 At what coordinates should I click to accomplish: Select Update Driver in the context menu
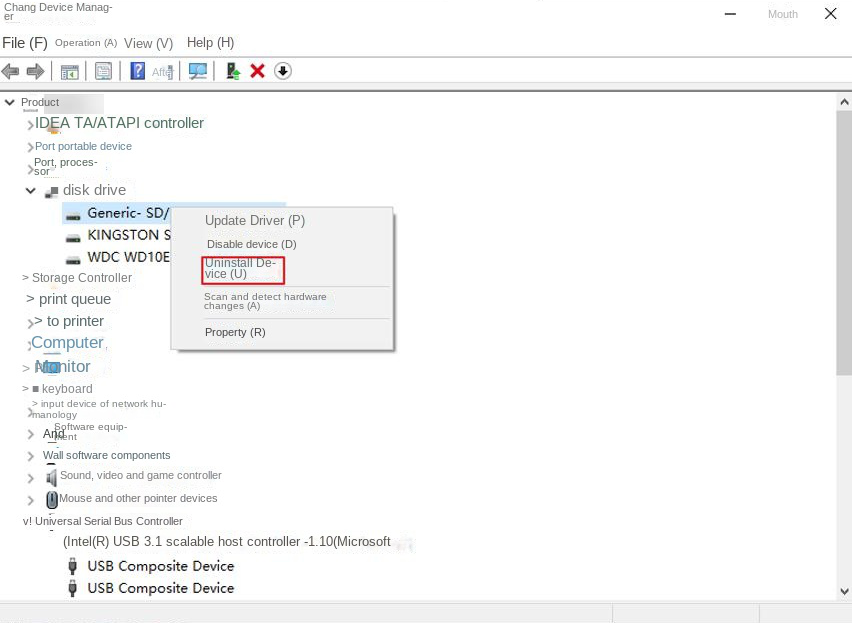click(x=254, y=220)
